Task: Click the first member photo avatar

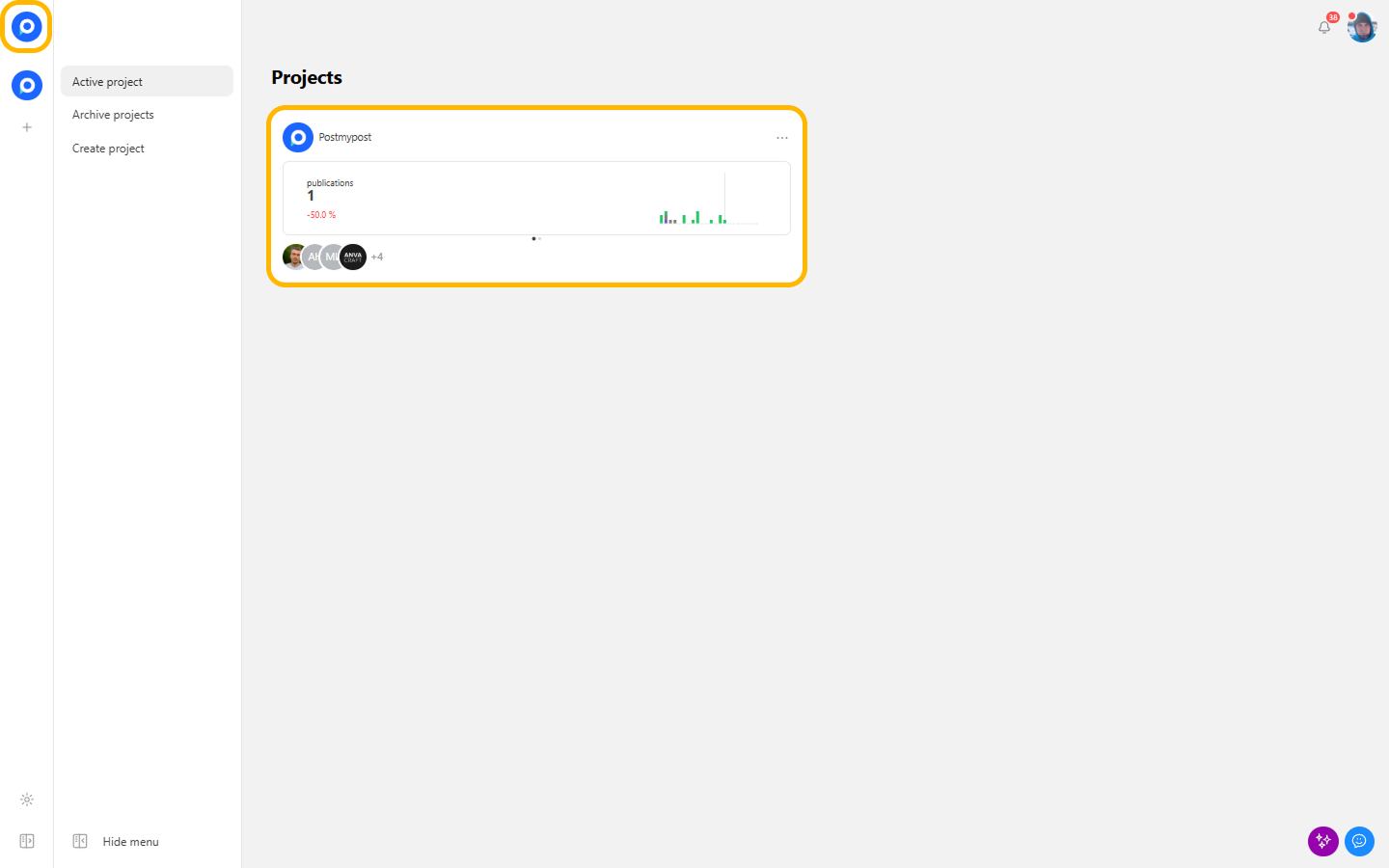Action: pyautogui.click(x=292, y=257)
